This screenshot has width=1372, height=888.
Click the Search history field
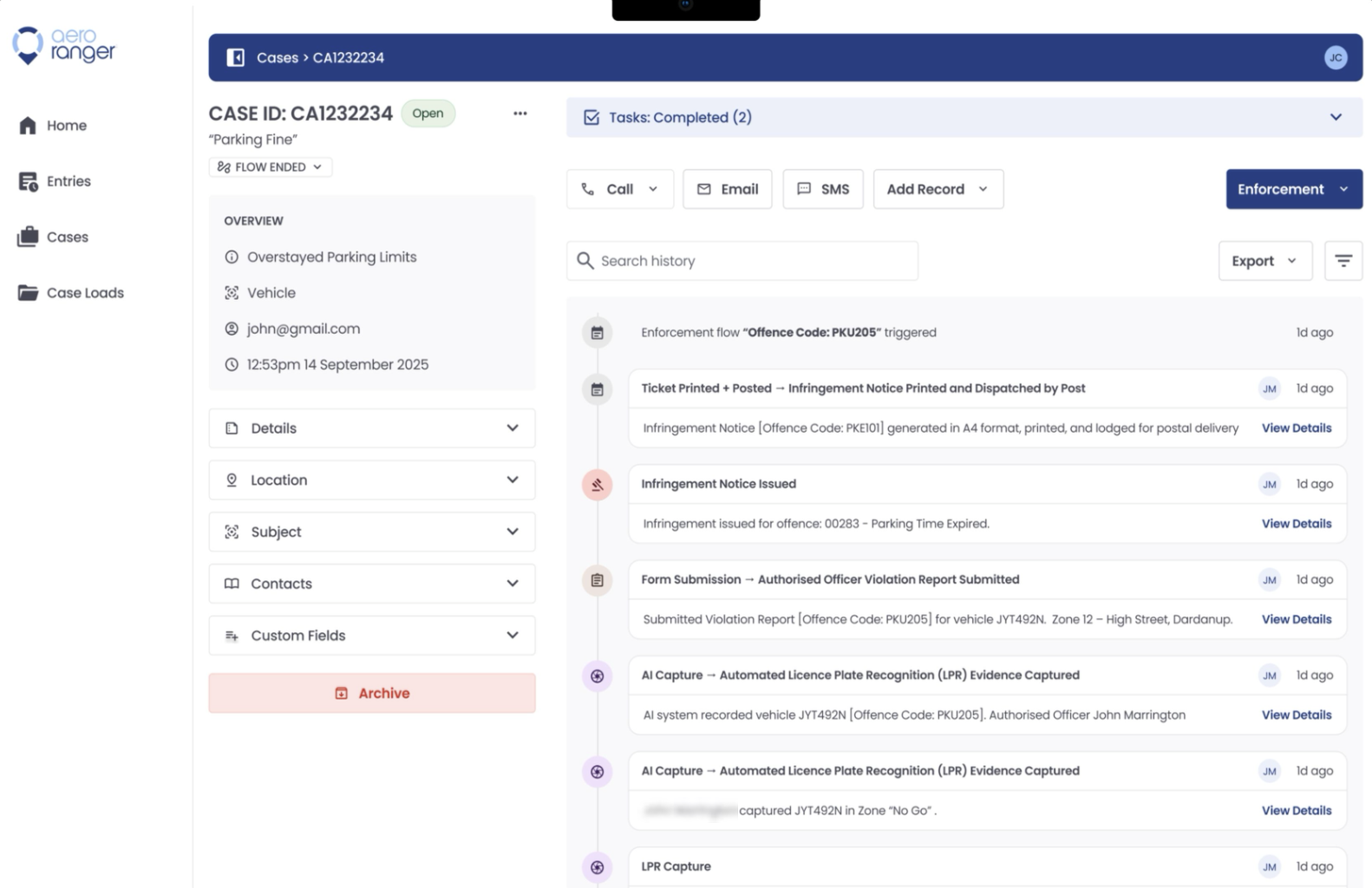pos(742,261)
